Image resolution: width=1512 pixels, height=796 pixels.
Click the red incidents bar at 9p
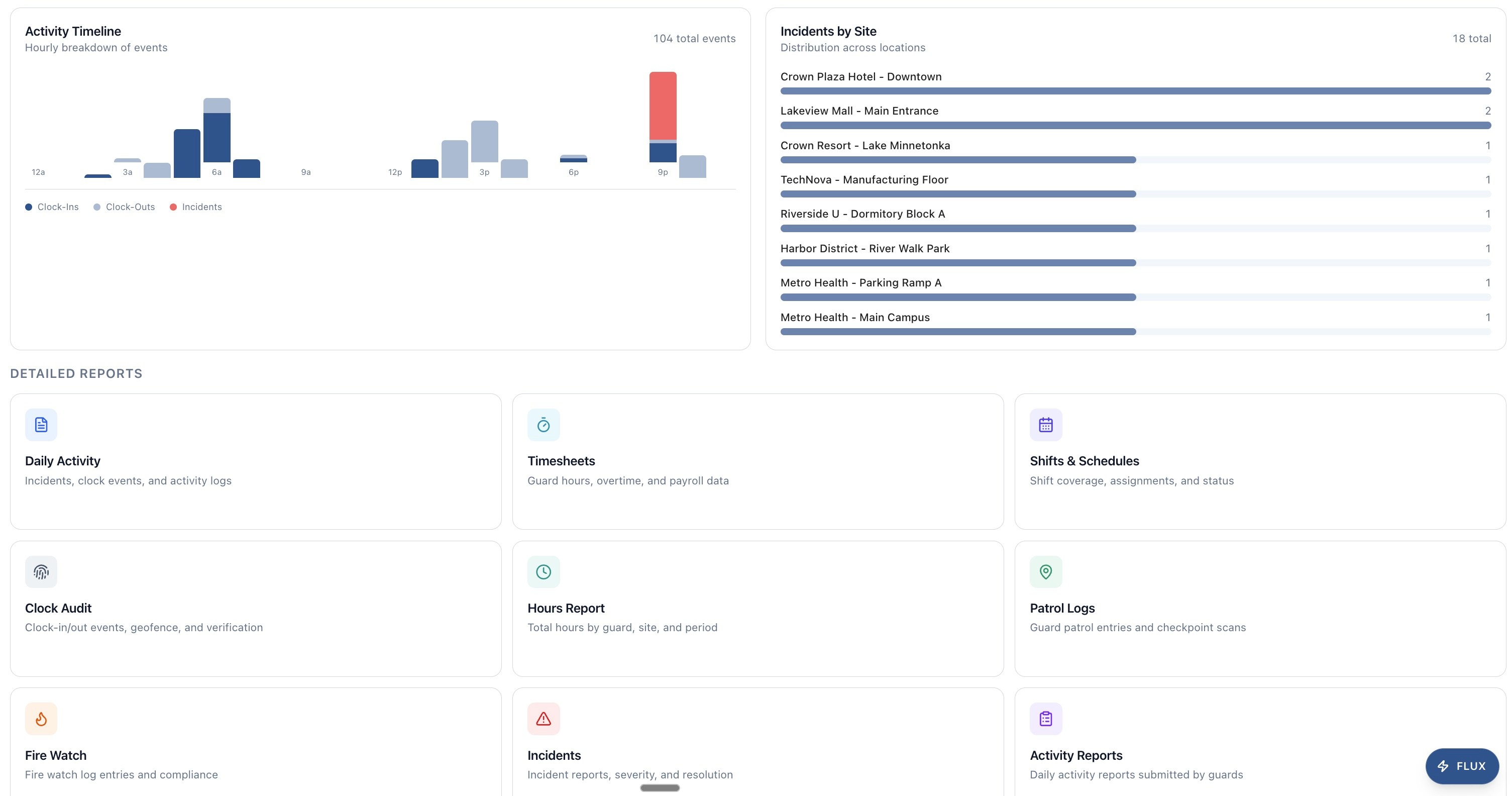663,106
